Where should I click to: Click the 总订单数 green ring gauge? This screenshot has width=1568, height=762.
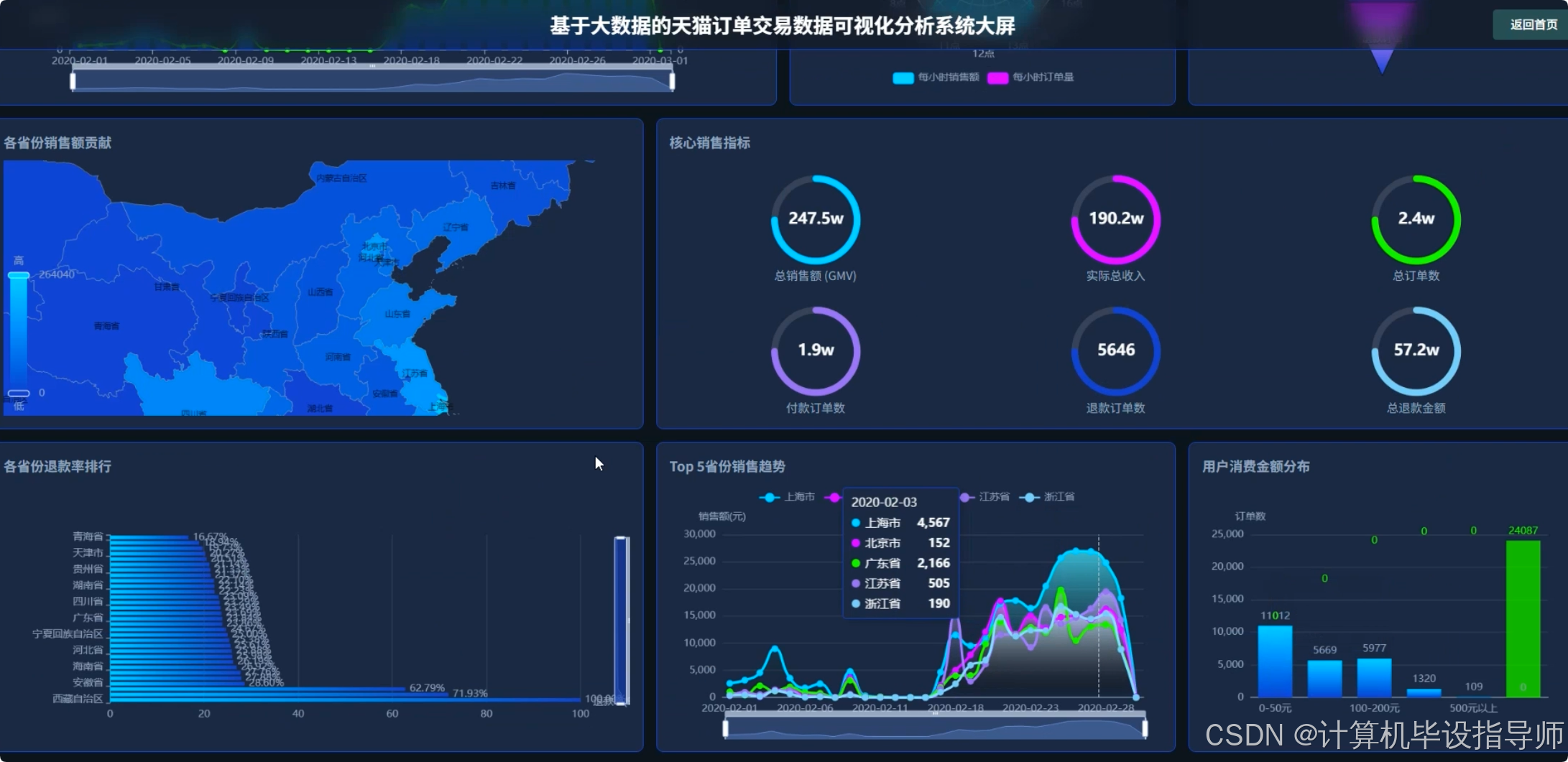(x=1416, y=219)
